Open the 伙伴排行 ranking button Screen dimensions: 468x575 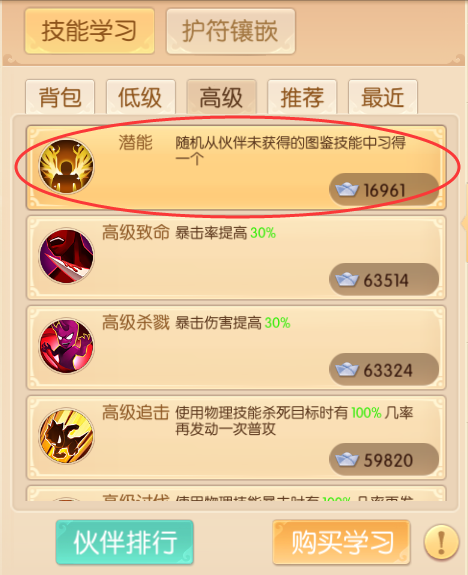pos(125,542)
